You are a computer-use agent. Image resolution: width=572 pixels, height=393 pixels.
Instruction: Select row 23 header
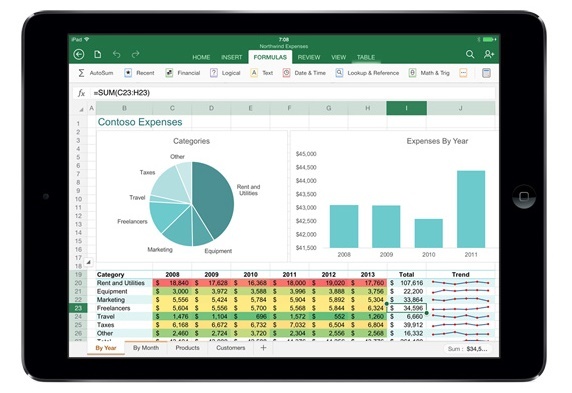pos(78,308)
